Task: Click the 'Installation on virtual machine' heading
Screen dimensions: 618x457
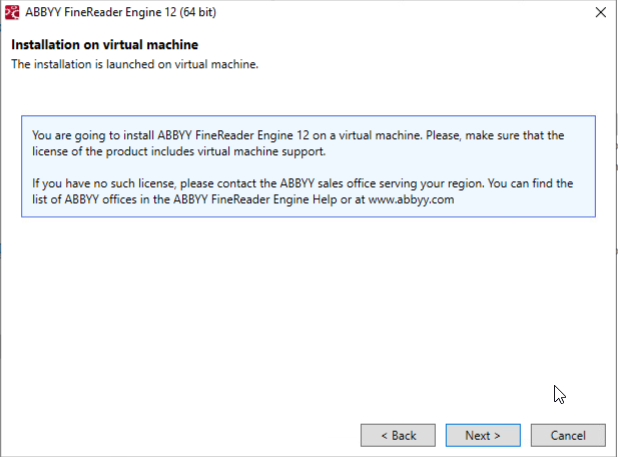Action: click(104, 45)
